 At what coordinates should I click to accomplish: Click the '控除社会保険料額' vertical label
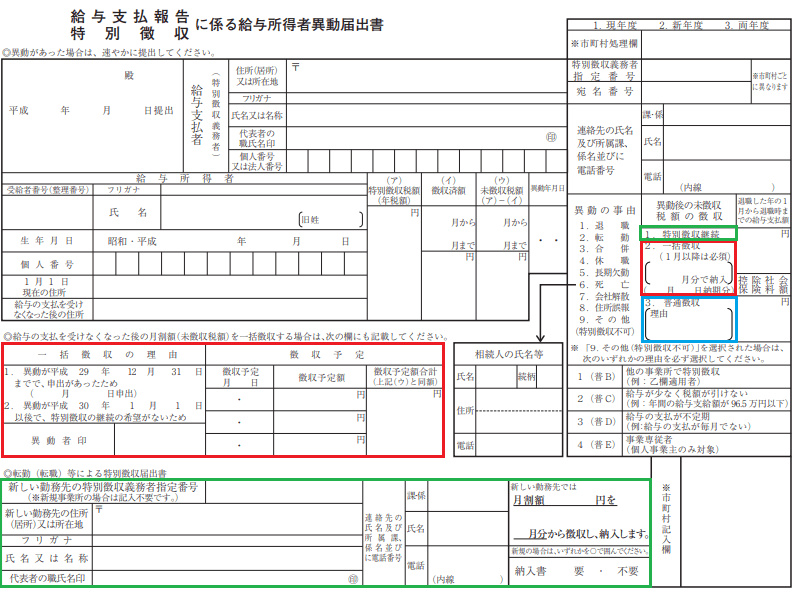[763, 285]
